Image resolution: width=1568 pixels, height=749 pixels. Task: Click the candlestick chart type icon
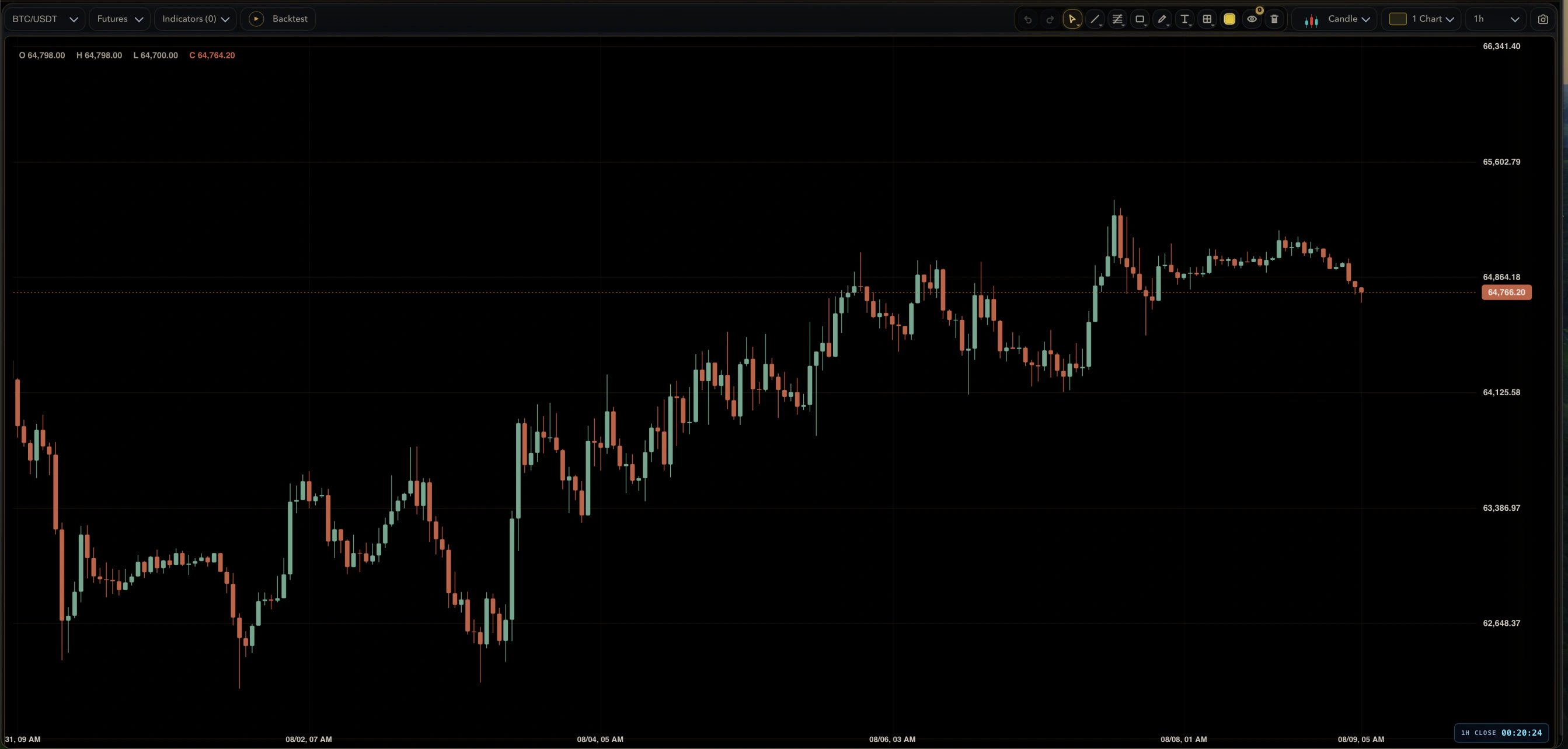point(1312,20)
